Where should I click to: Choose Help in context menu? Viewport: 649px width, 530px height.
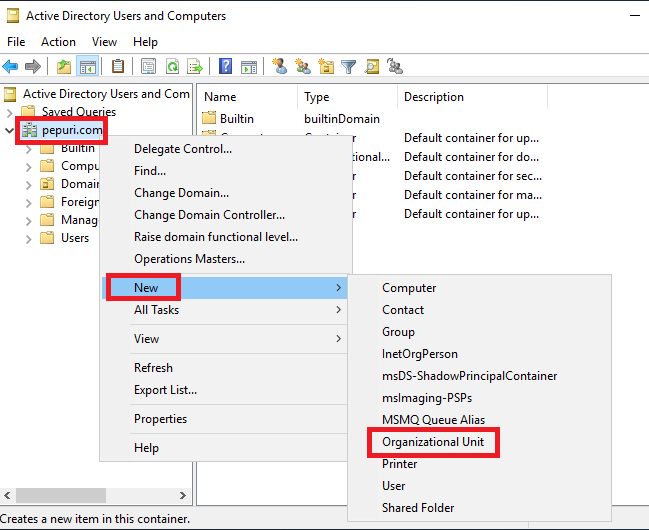[x=225, y=448]
